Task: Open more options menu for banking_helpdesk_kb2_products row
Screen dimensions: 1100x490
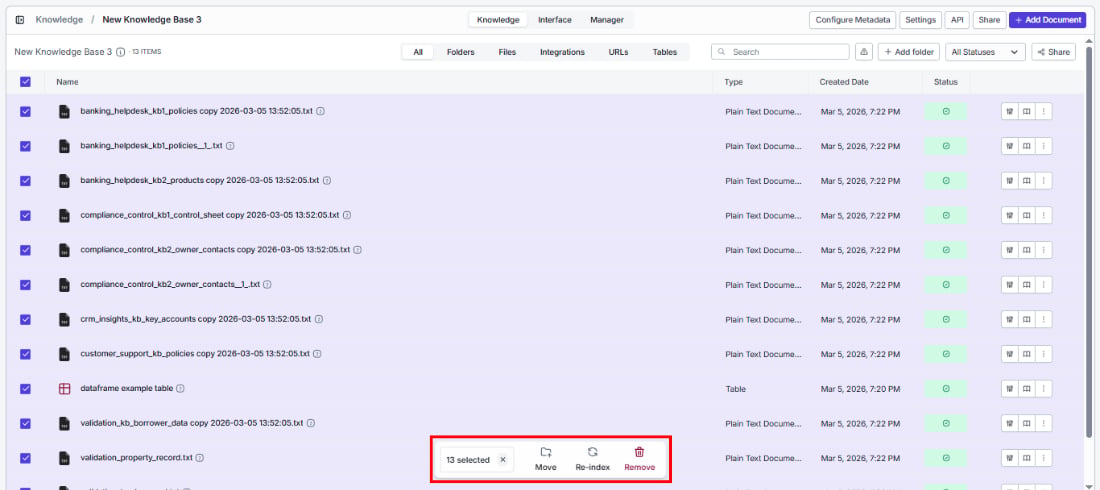Action: click(x=1044, y=180)
